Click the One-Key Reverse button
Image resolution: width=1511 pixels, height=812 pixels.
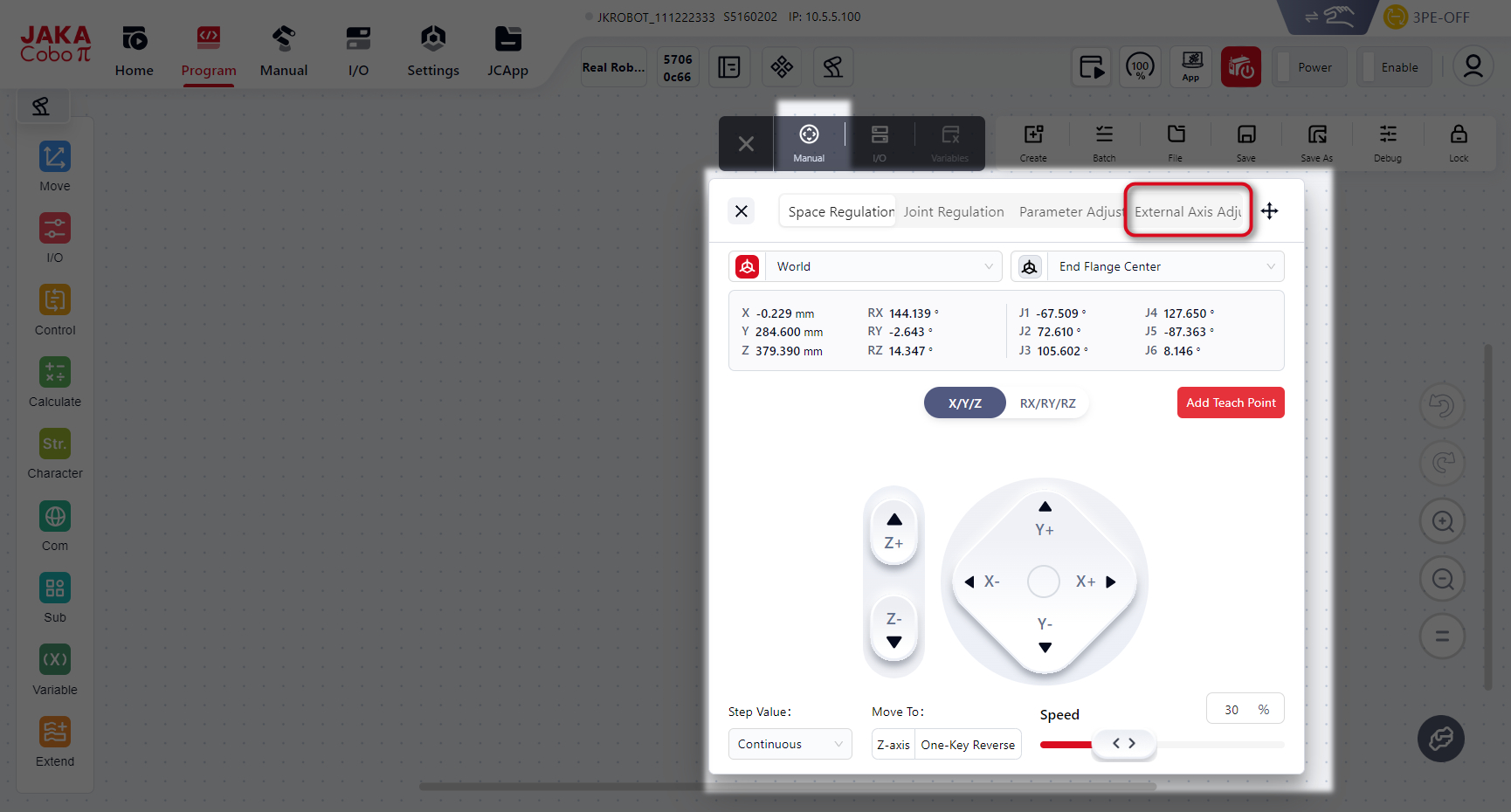click(x=968, y=745)
